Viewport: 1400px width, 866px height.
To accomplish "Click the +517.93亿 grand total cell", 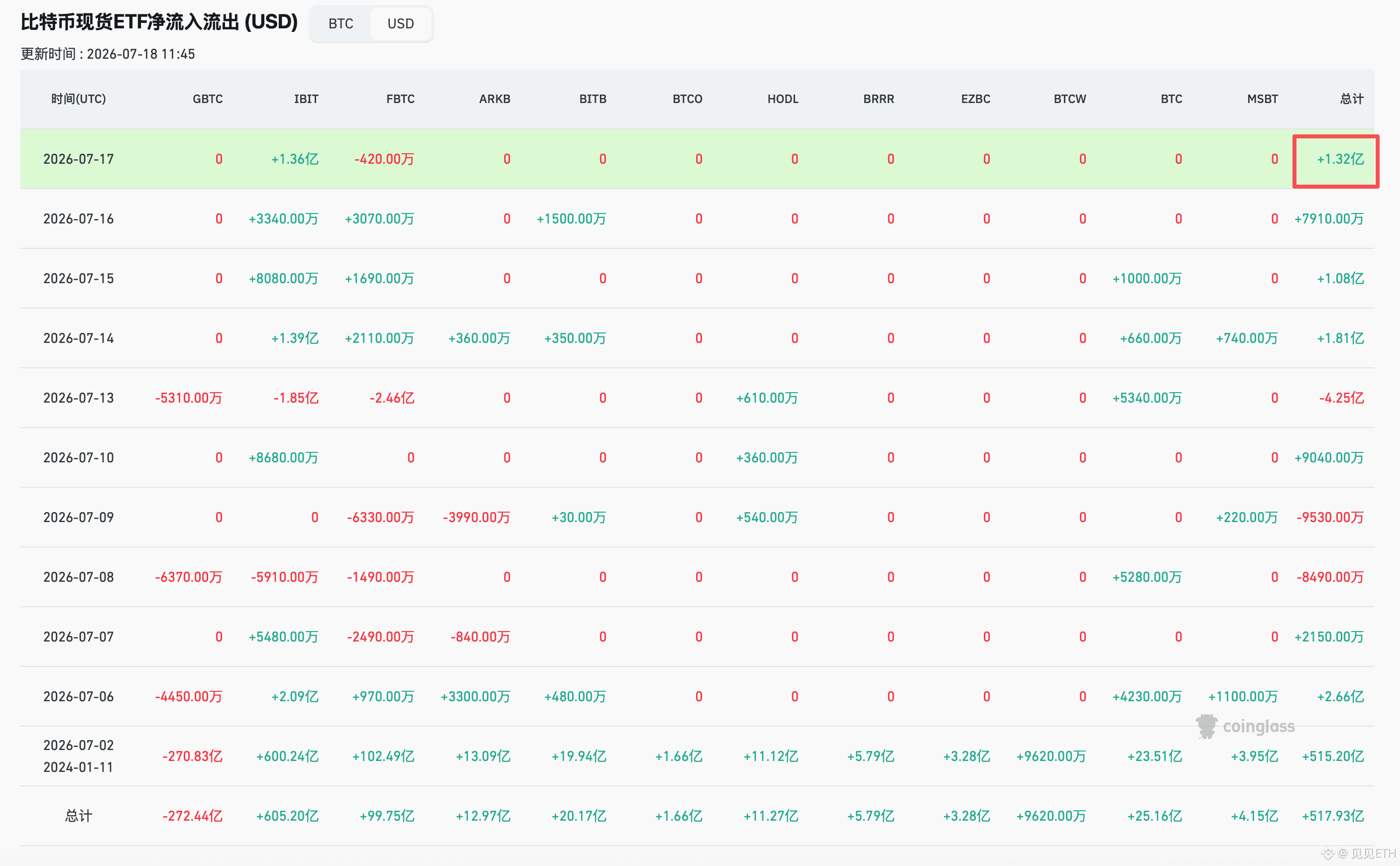I will 1332,816.
